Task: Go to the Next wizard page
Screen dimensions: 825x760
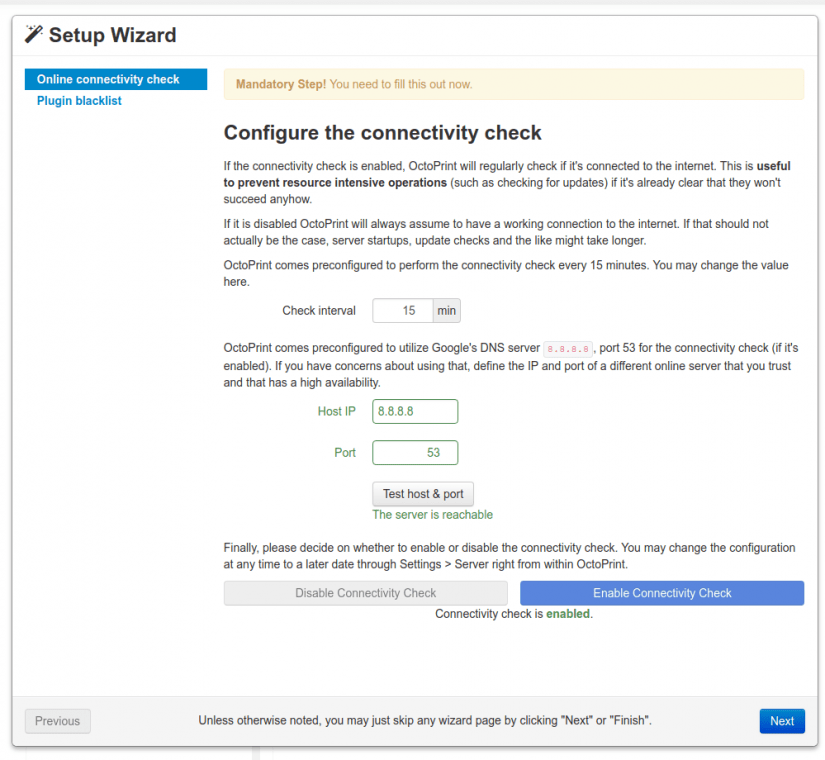Action: [781, 721]
